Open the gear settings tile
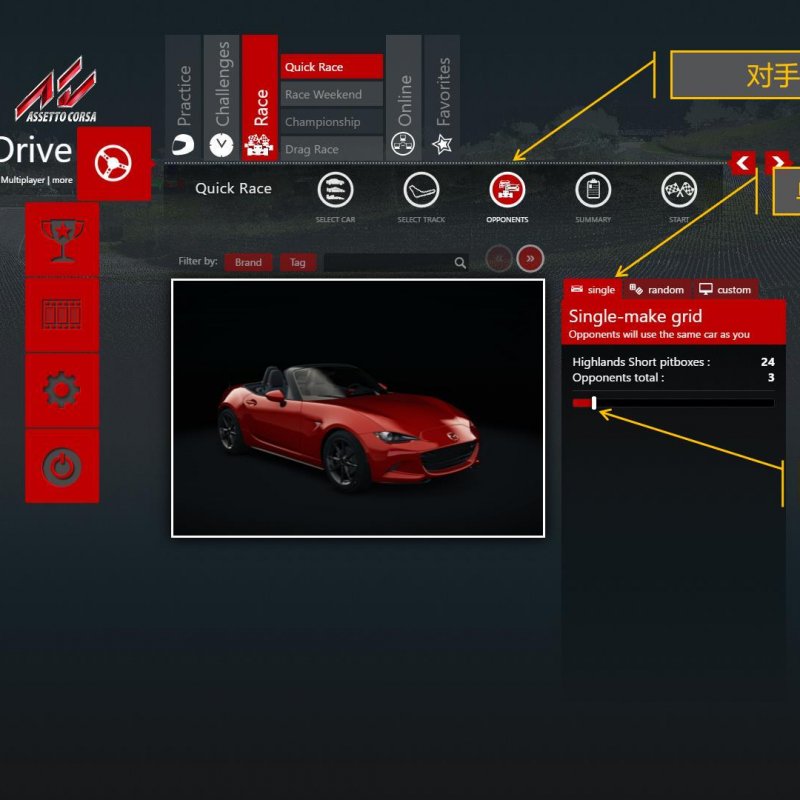Viewport: 800px width, 800px height. [62, 390]
